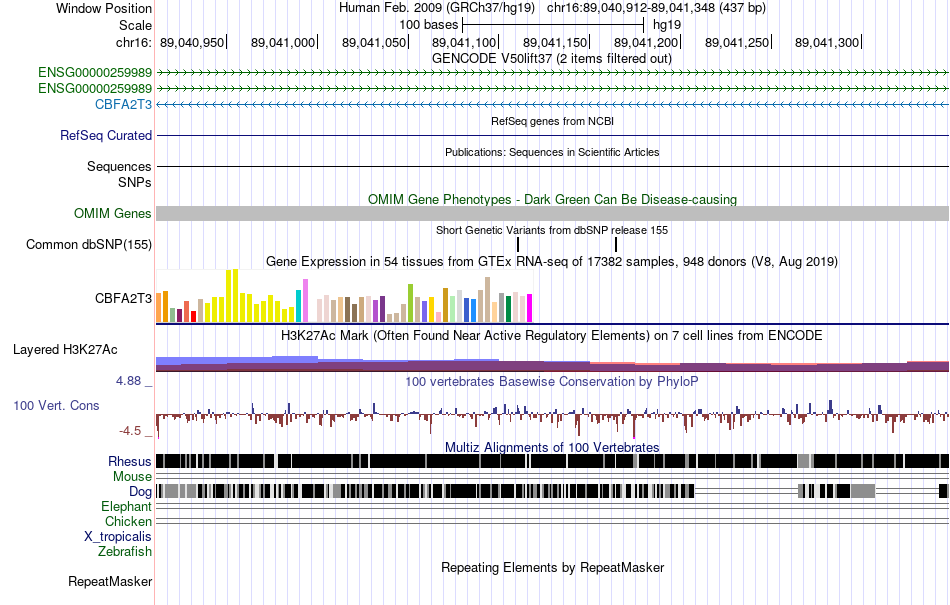This screenshot has height=605, width=950.
Task: Select the Chicken alignment label
Action: [128, 521]
